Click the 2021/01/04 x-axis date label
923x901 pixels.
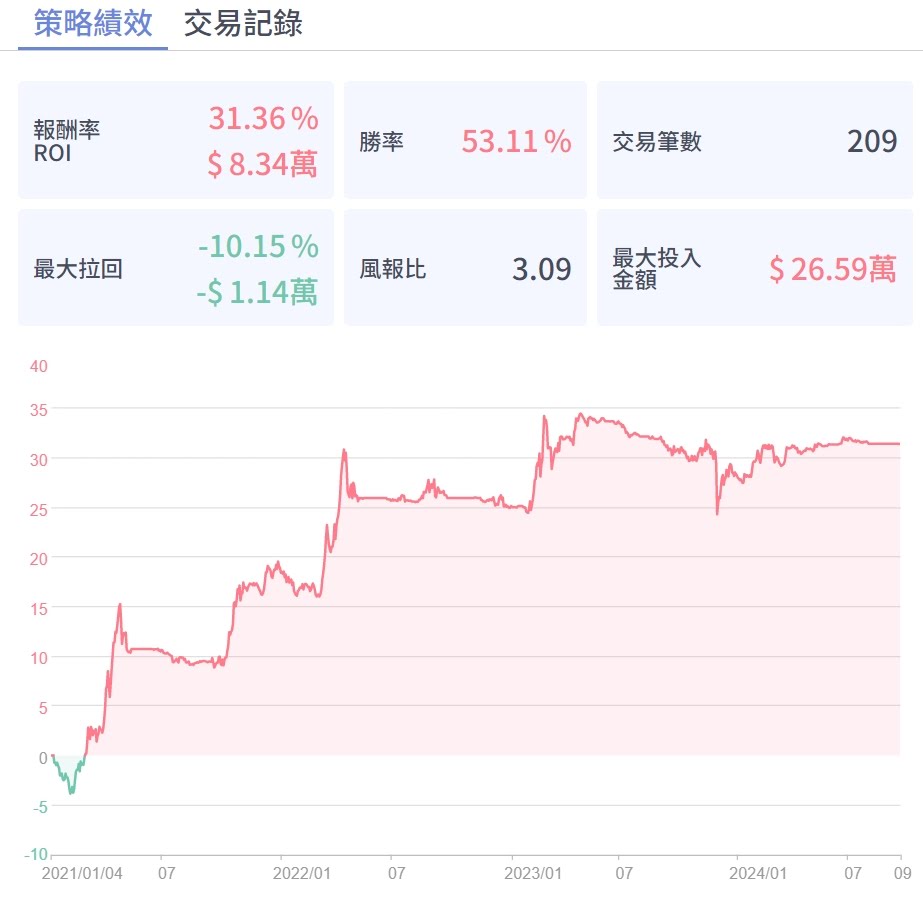pyautogui.click(x=82, y=873)
